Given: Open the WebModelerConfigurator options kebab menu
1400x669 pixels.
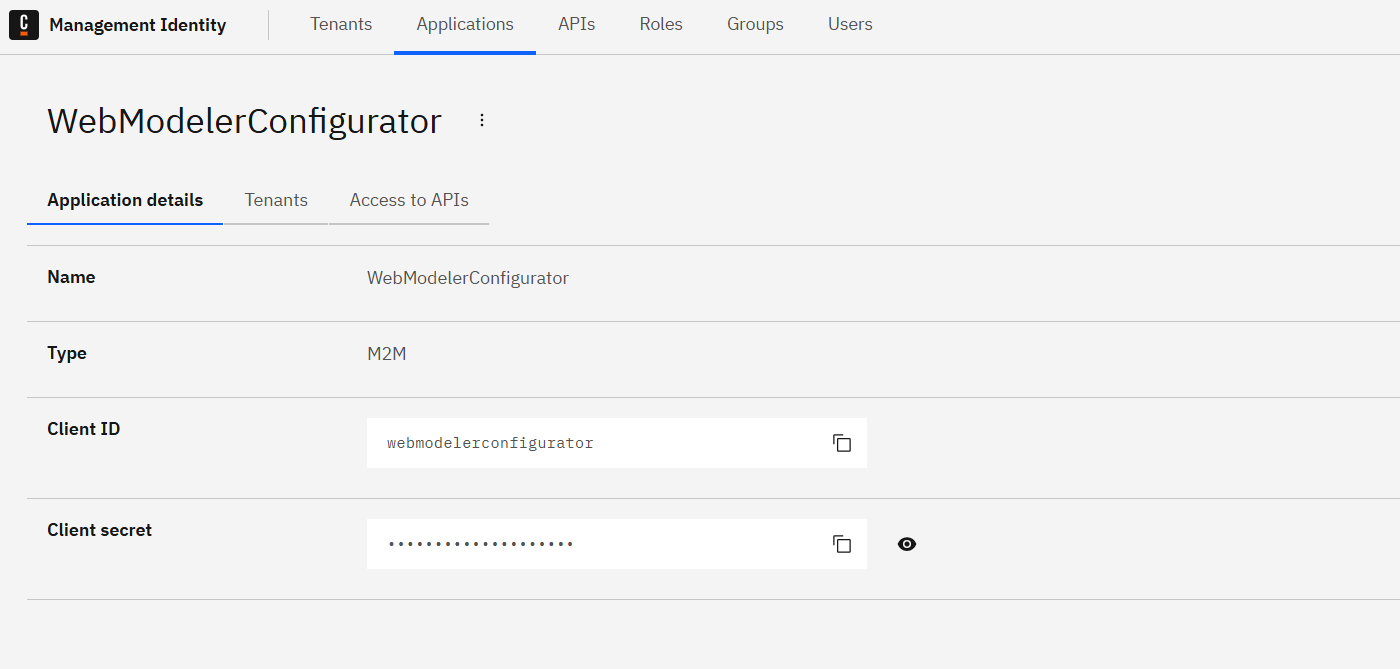Looking at the screenshot, I should pyautogui.click(x=482, y=120).
